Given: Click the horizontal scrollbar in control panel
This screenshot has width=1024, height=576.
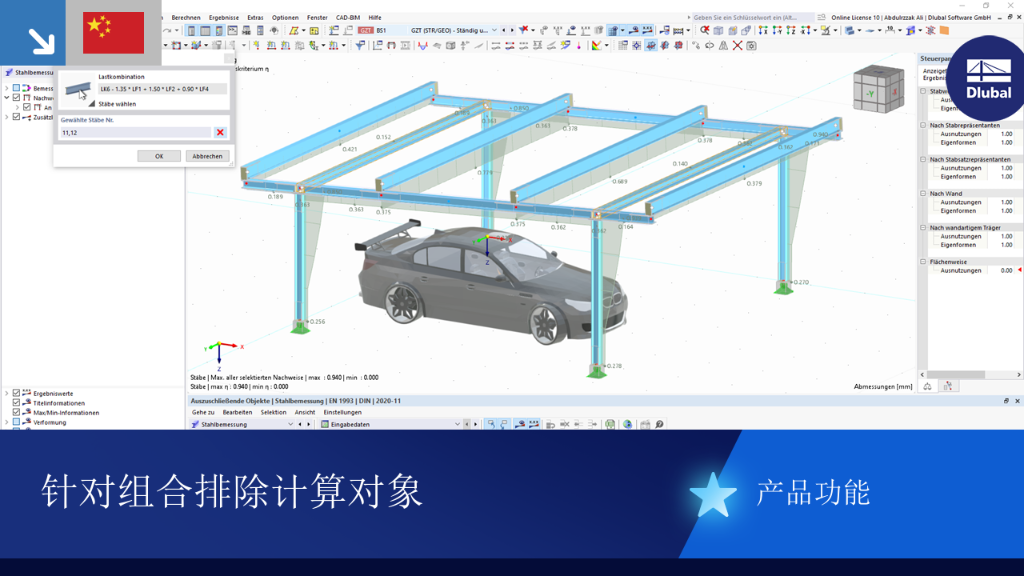Looking at the screenshot, I should pos(957,375).
